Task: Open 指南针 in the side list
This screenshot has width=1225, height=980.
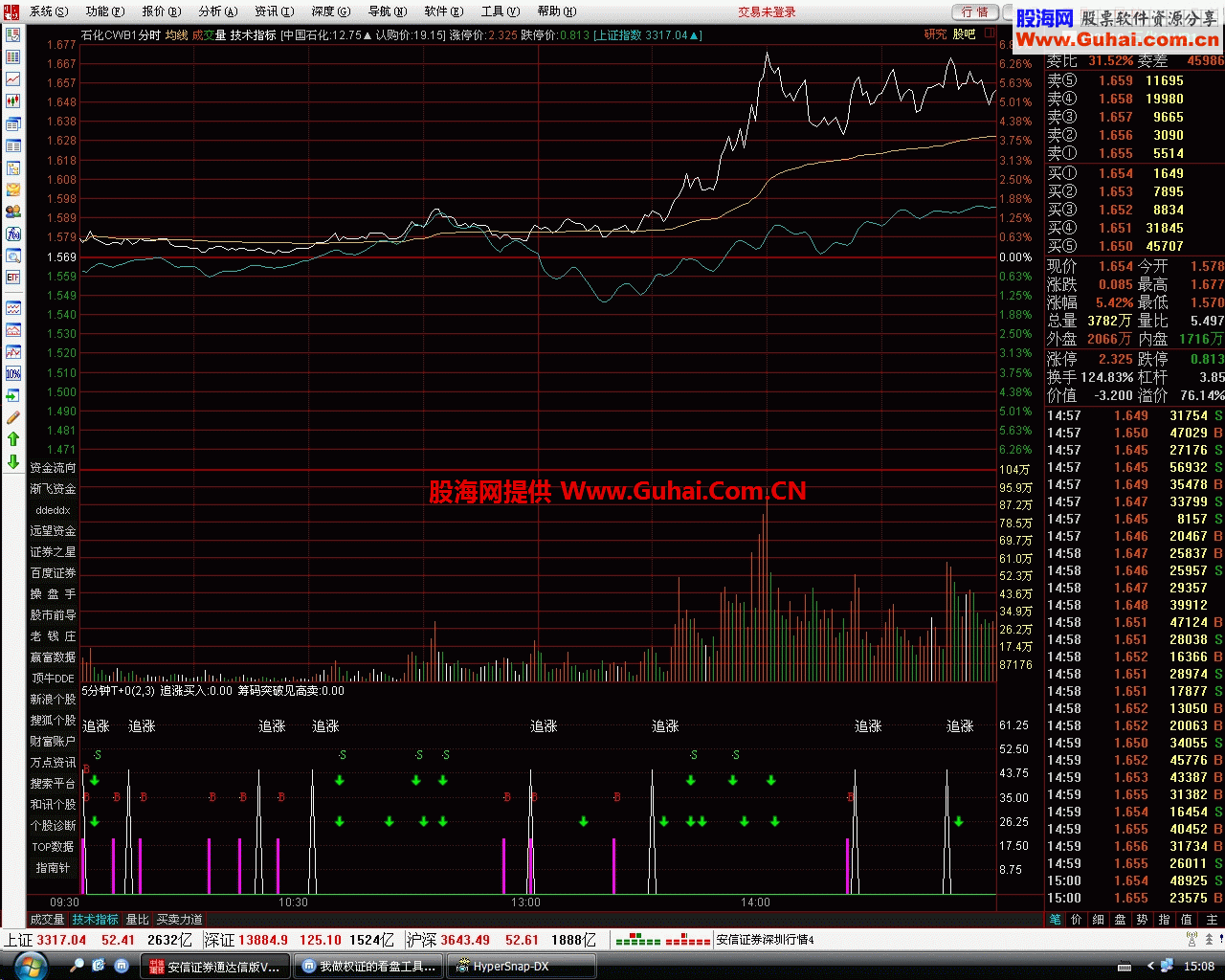Action: point(53,868)
